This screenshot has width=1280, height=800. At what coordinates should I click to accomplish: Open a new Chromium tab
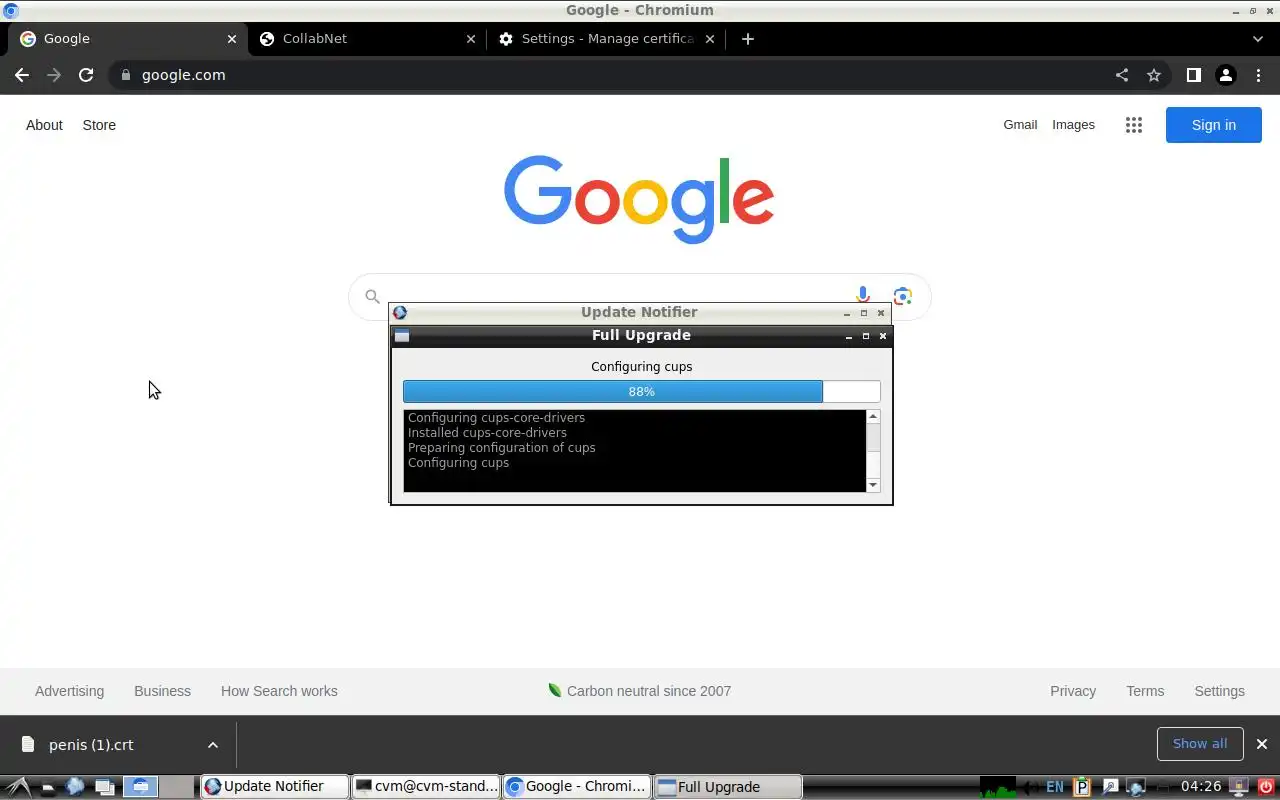click(x=747, y=39)
